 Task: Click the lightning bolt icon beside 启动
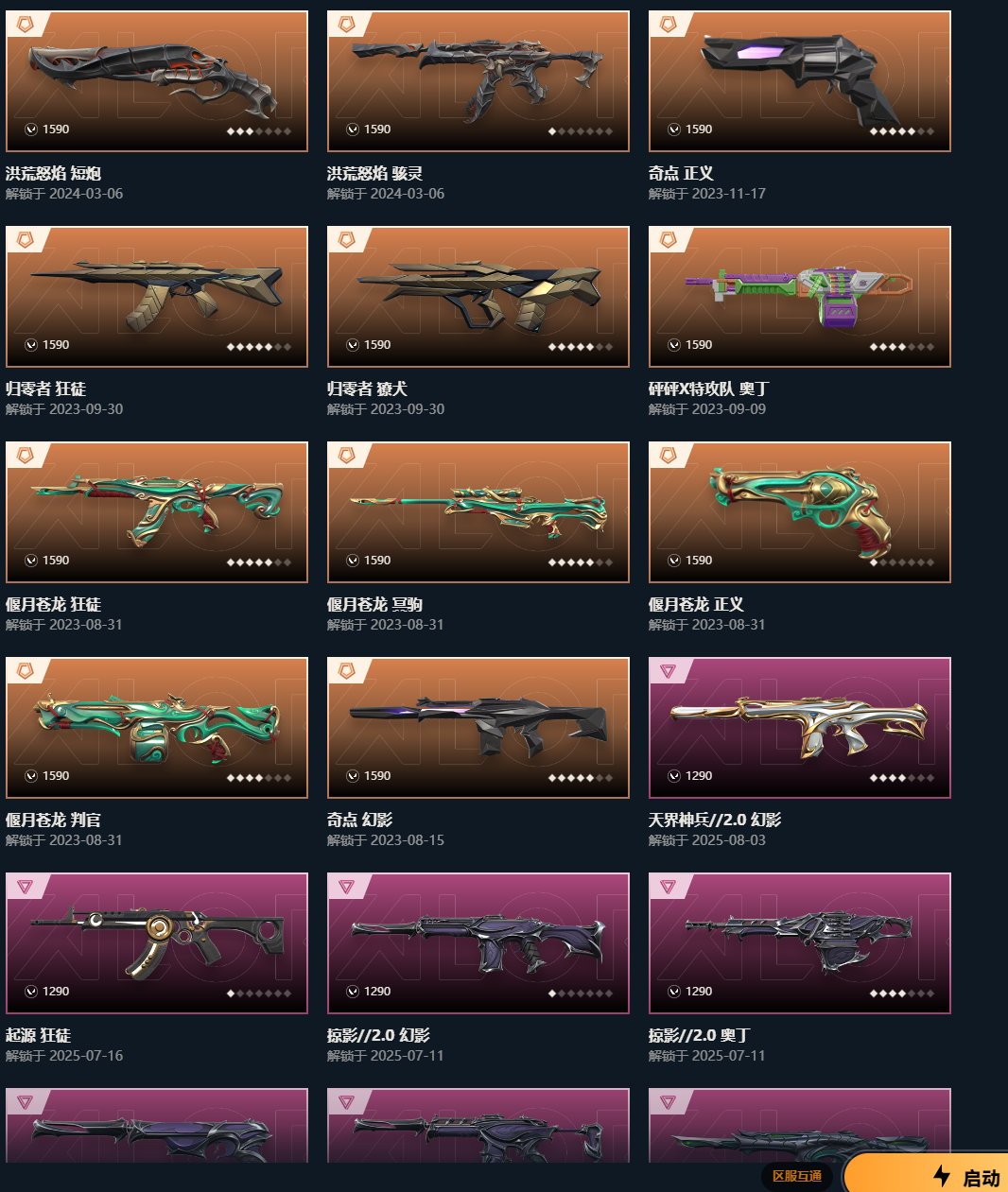click(x=942, y=1176)
